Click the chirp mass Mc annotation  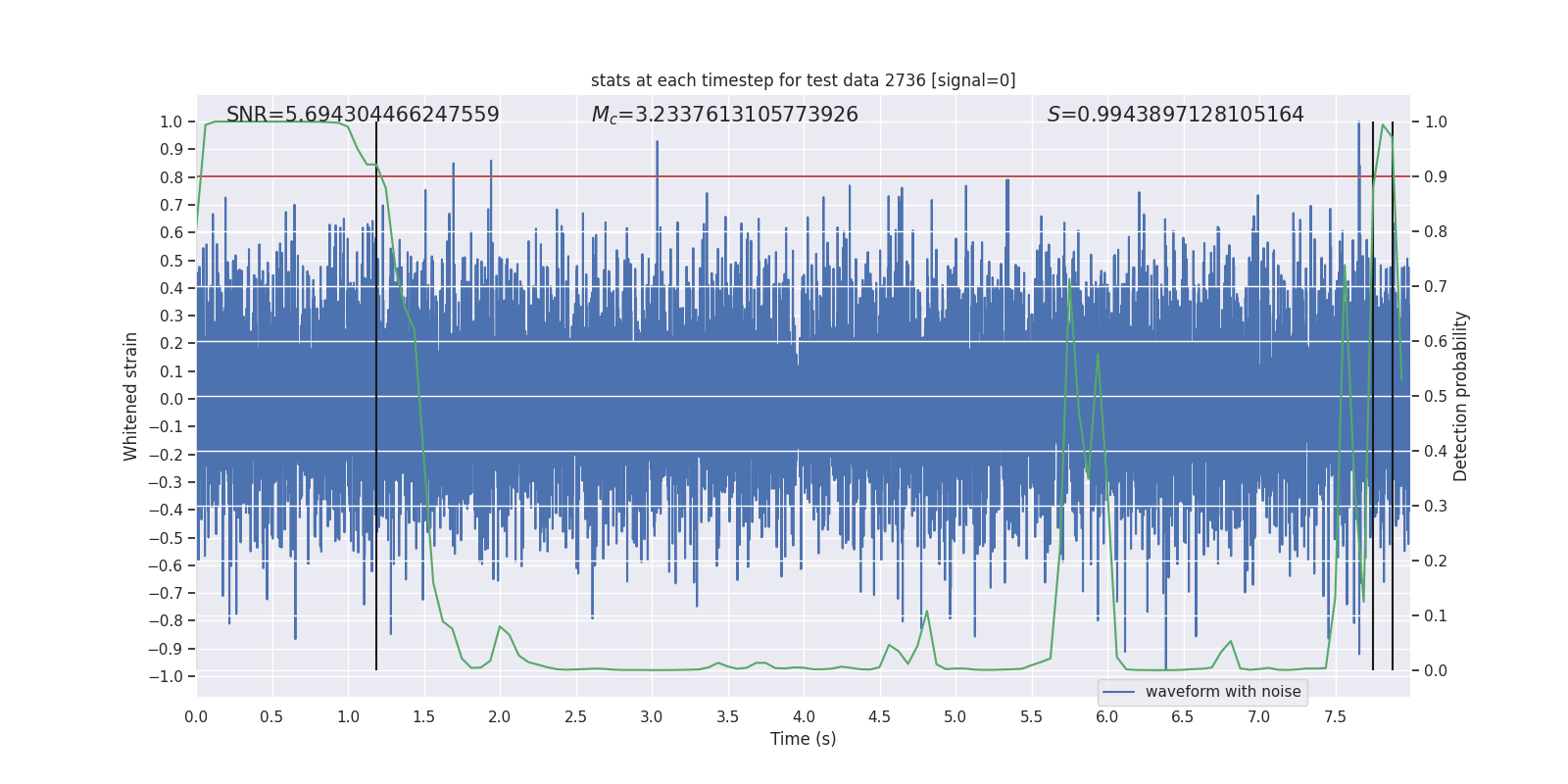tap(725, 115)
